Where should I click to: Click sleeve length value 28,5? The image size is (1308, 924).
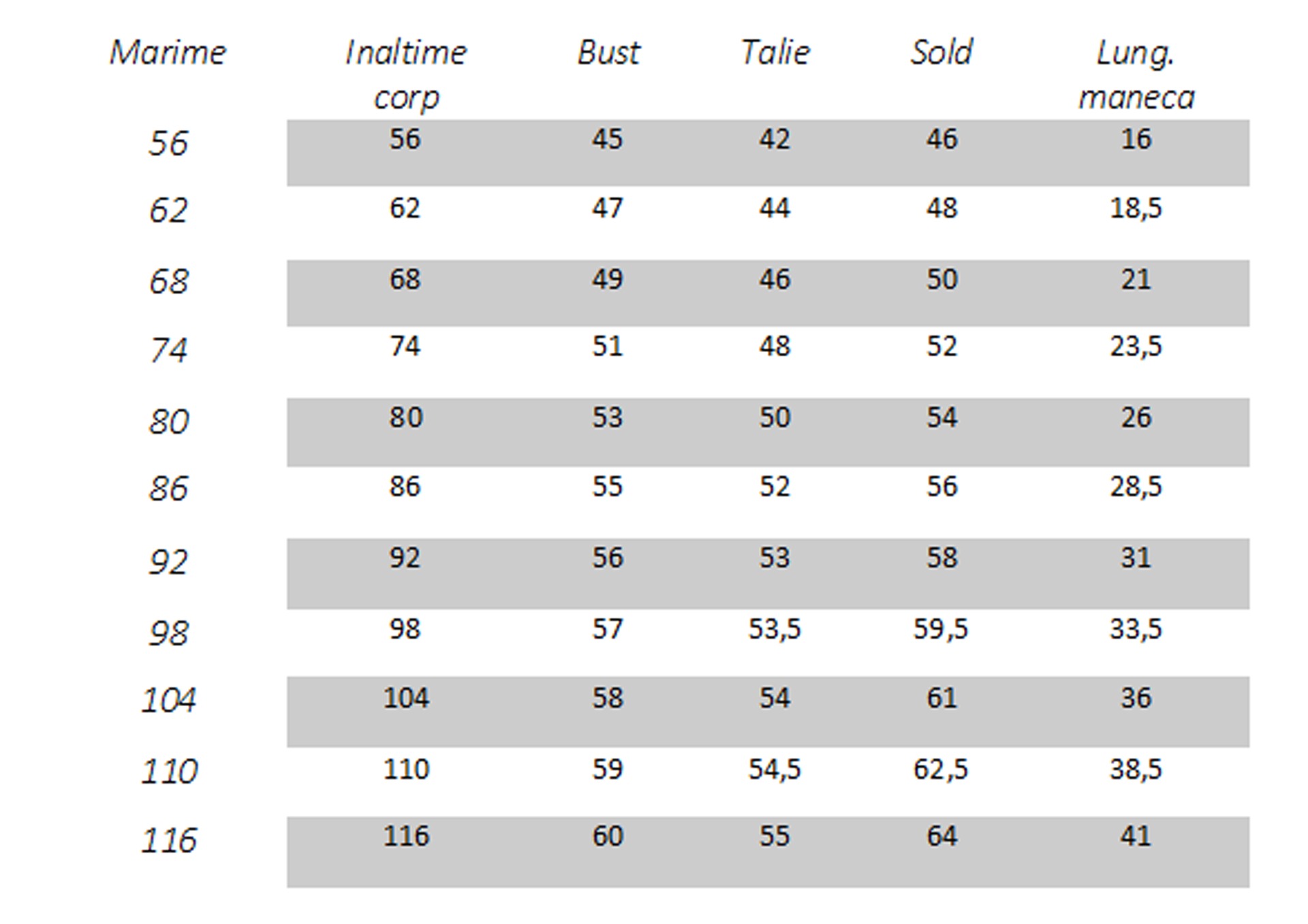pos(1136,487)
